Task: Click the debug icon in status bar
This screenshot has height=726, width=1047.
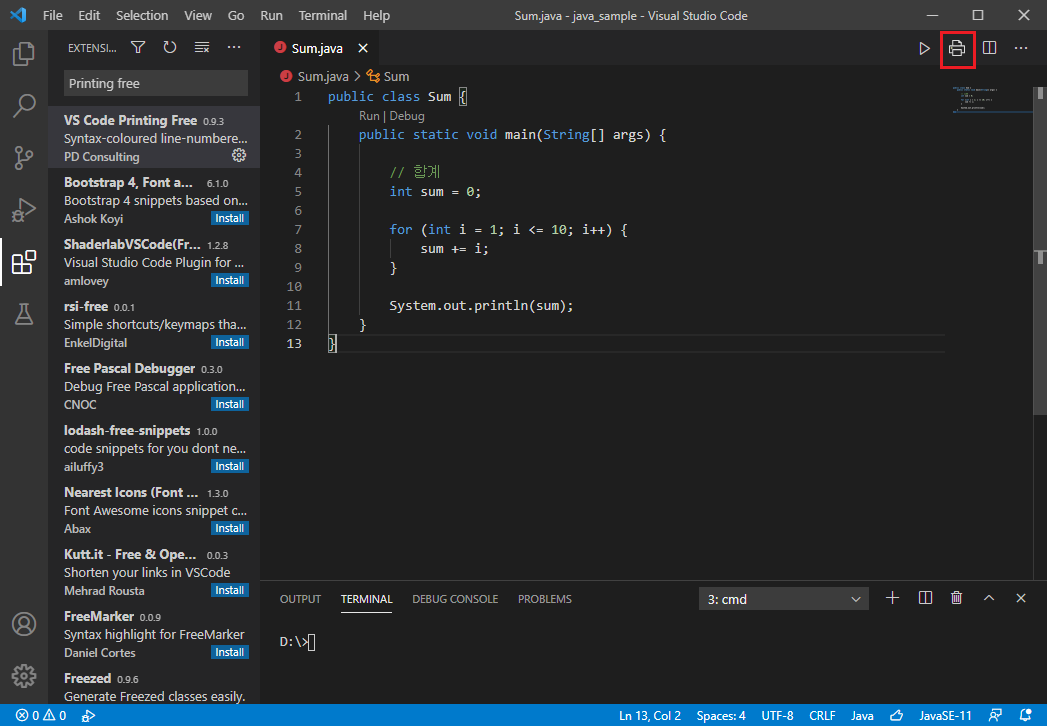Action: coord(88,715)
